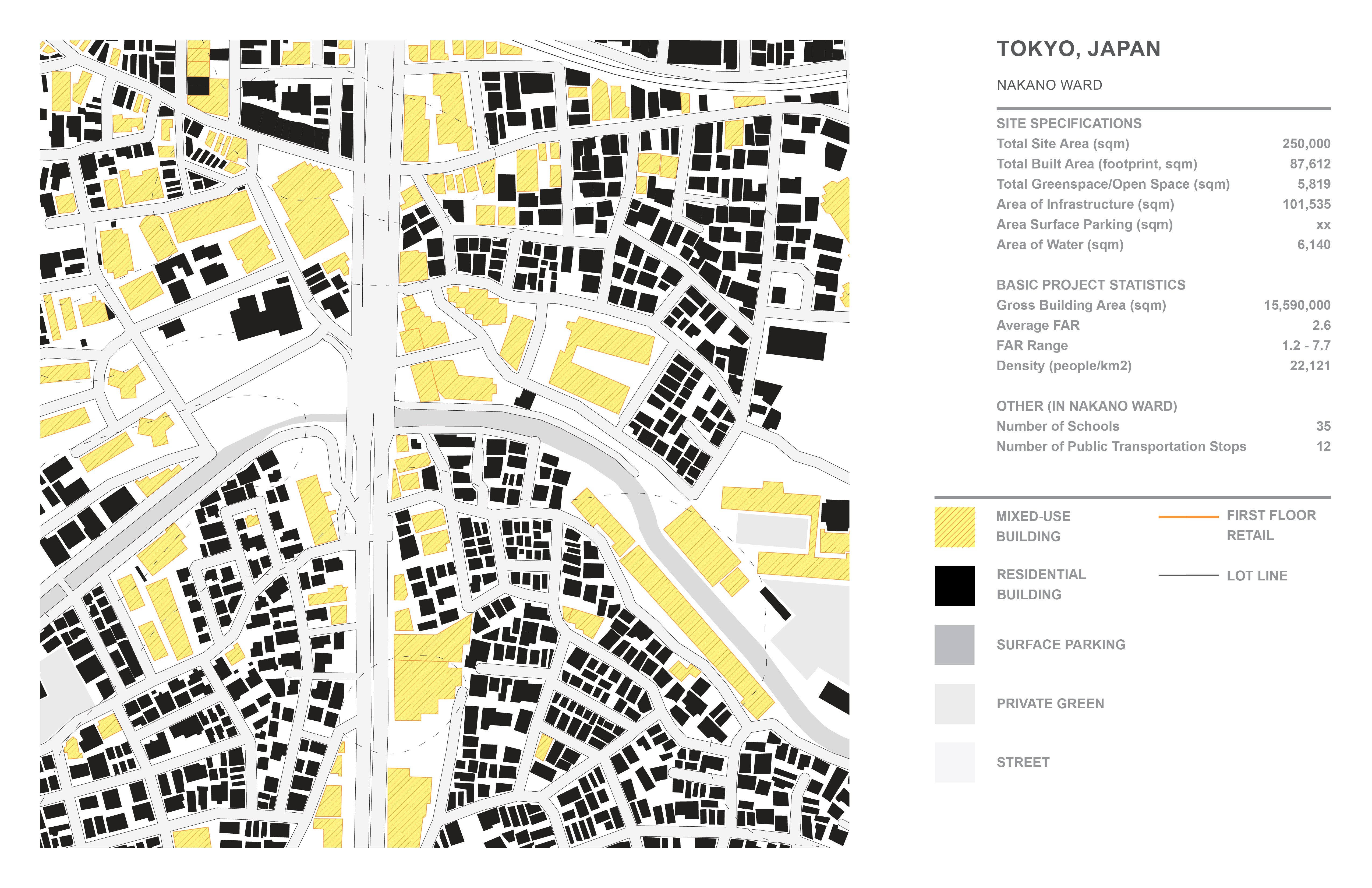Click the TOKYO, JAPAN title
Image resolution: width=1372 pixels, height=888 pixels.
coord(1078,49)
